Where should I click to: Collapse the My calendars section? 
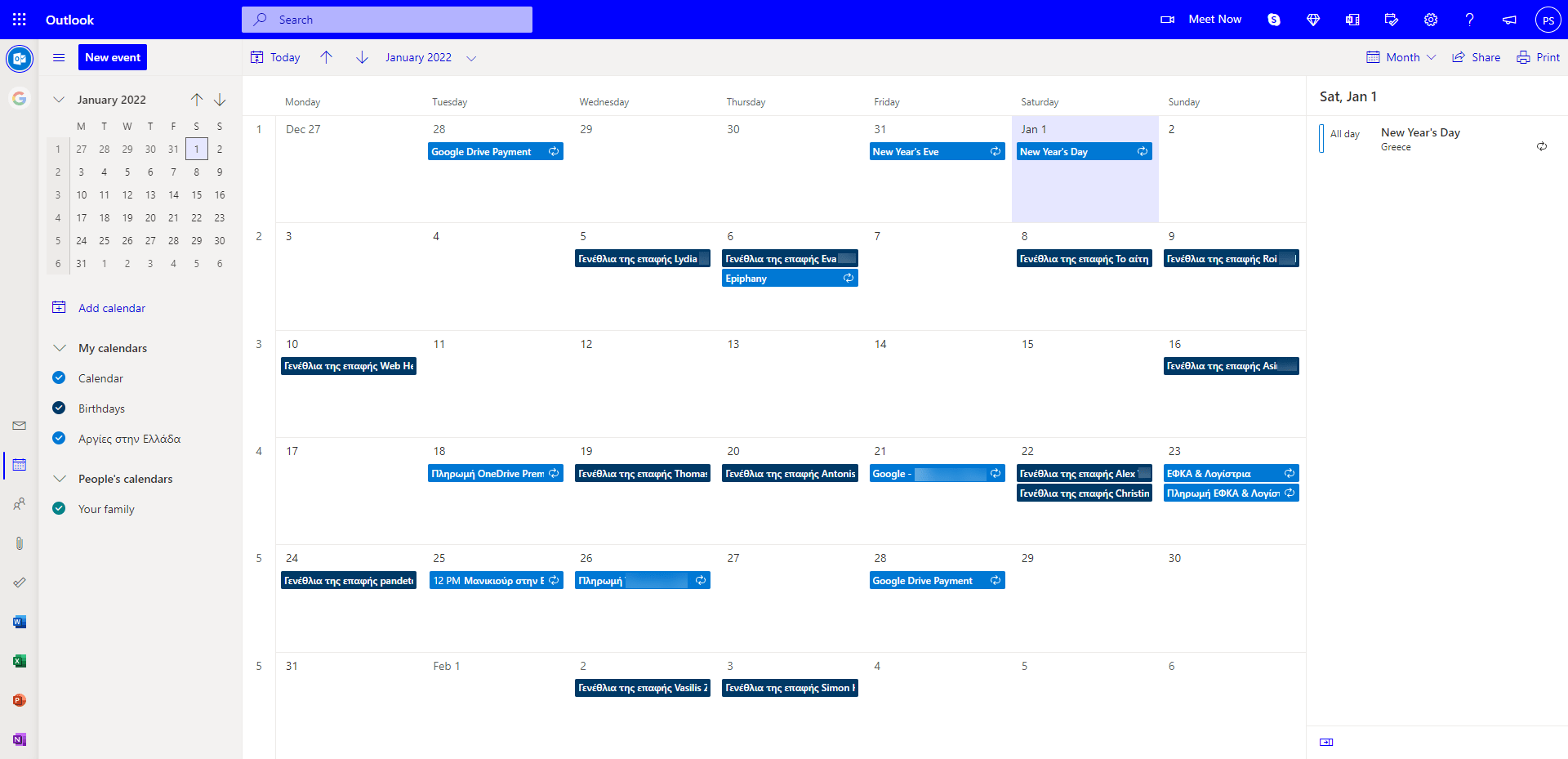[60, 348]
